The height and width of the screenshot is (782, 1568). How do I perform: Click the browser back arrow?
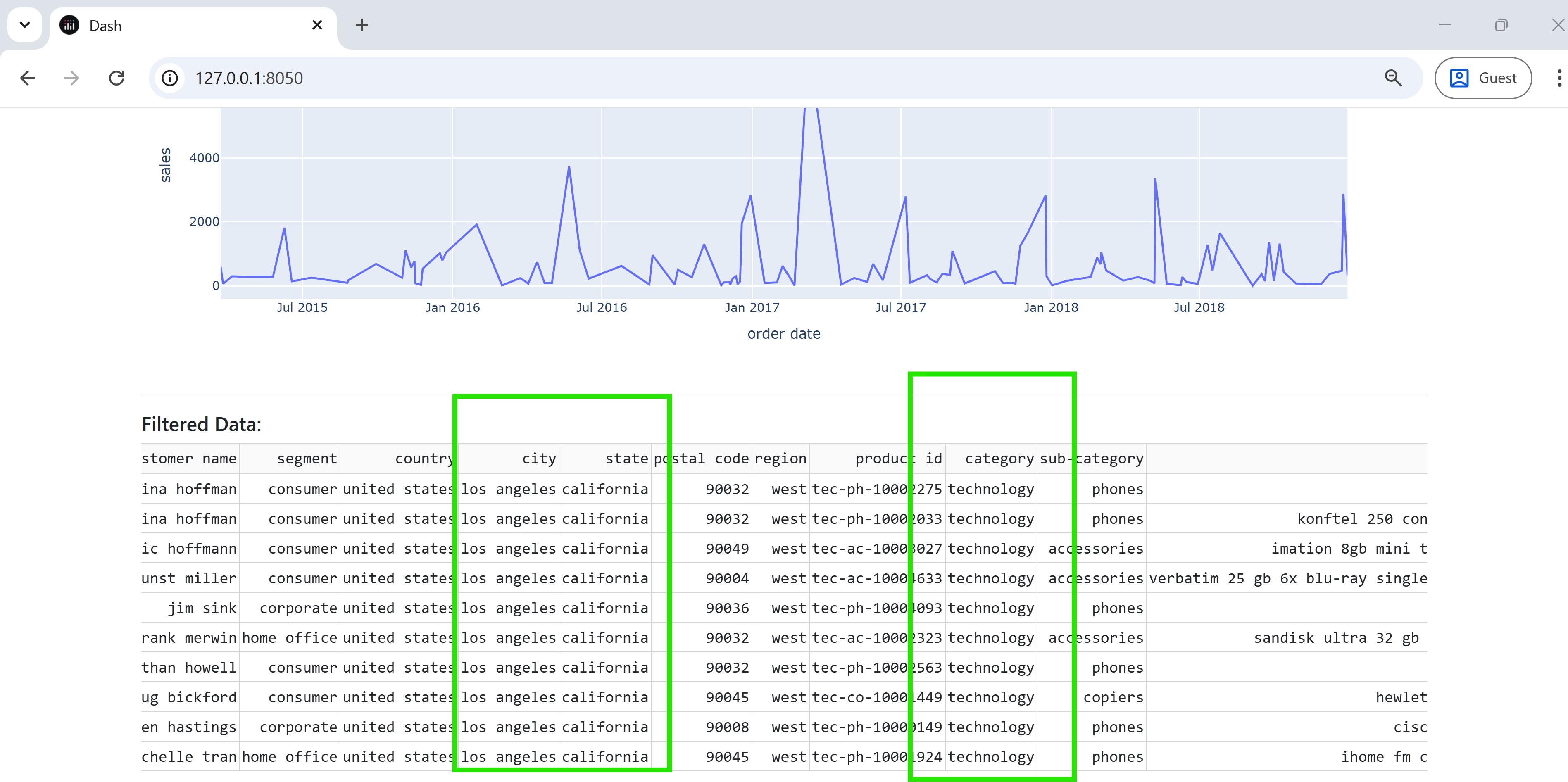coord(27,78)
